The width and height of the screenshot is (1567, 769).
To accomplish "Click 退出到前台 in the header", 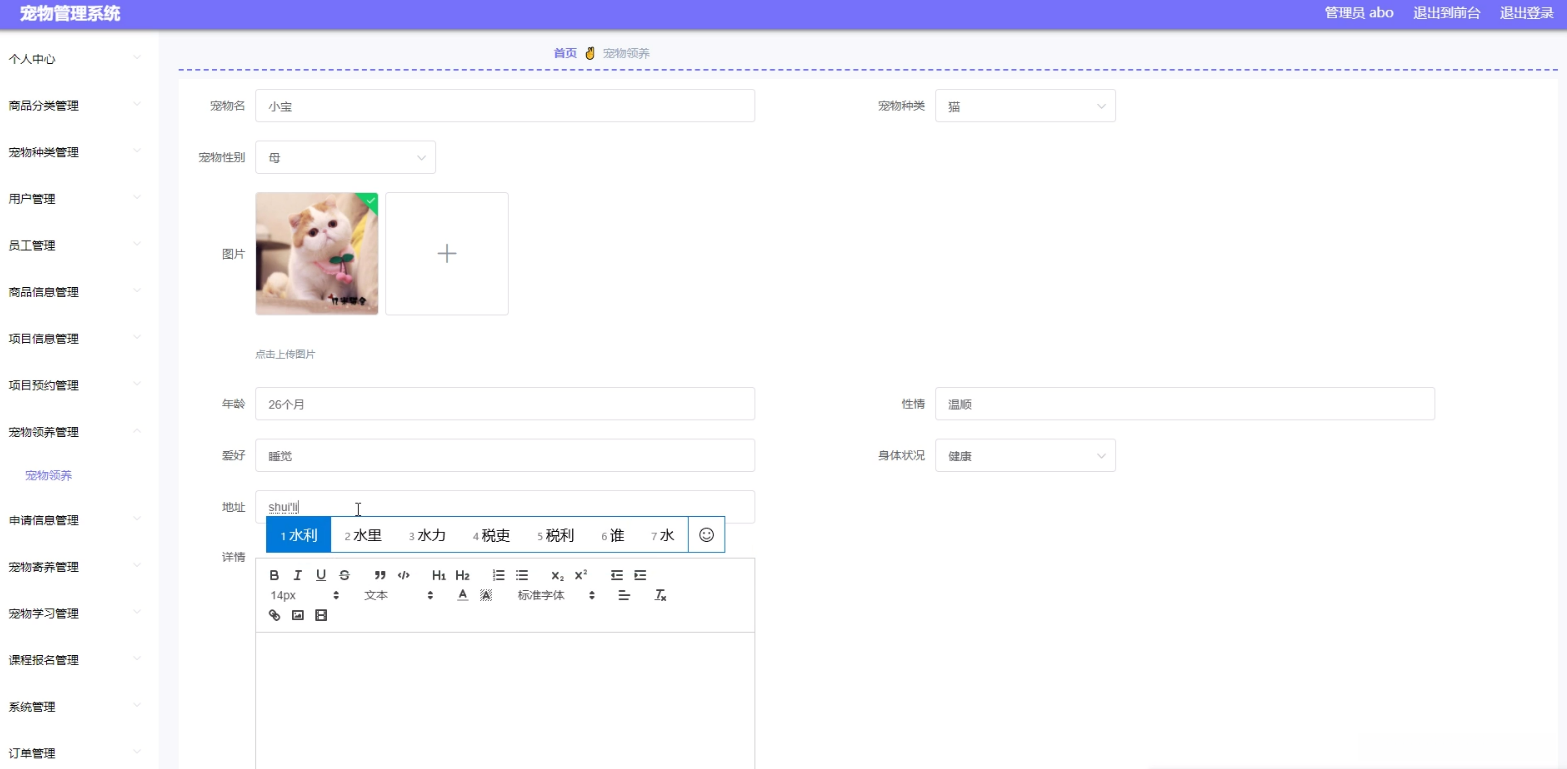I will pos(1446,13).
